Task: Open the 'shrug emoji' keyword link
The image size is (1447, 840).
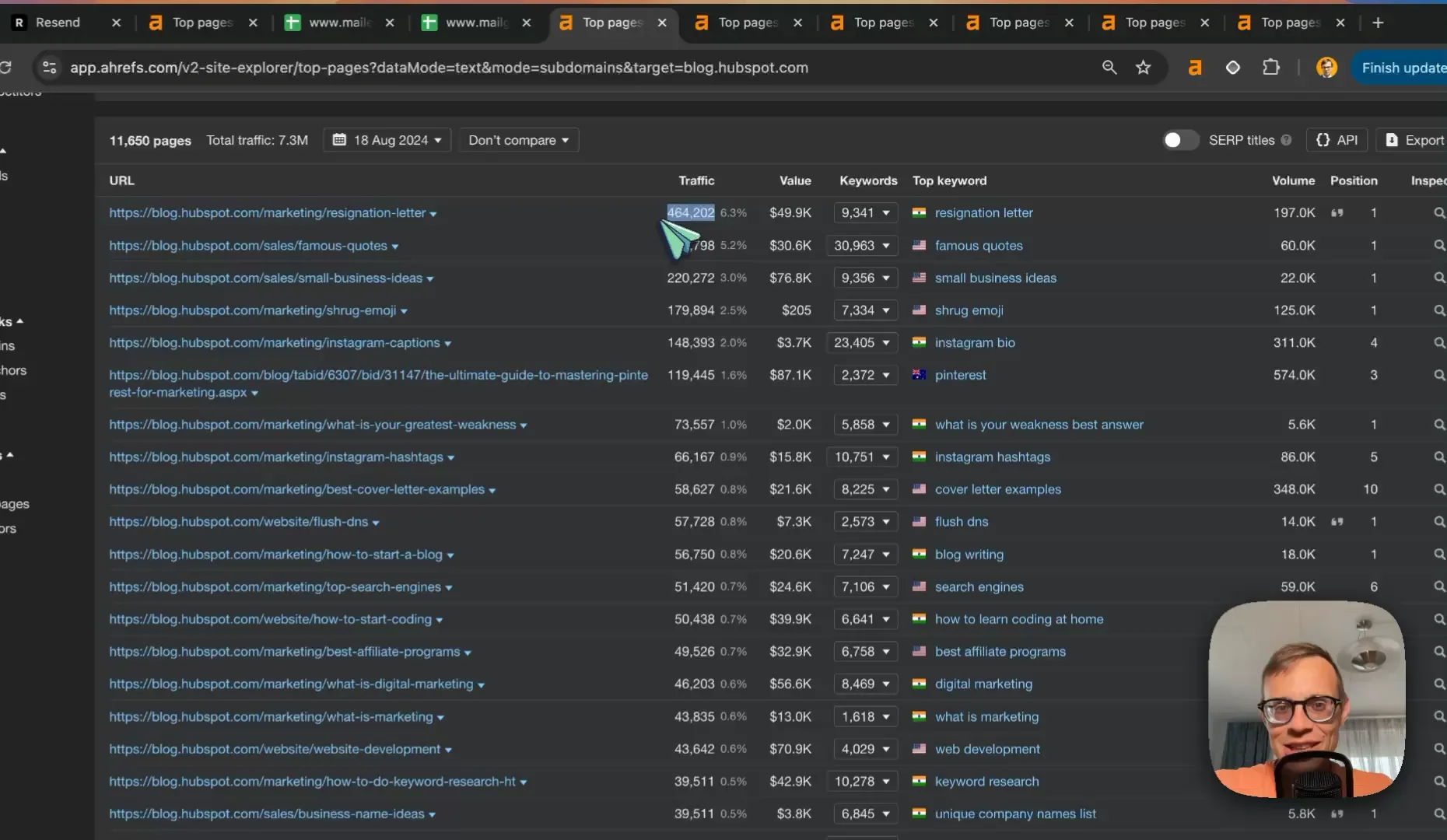Action: [x=969, y=310]
